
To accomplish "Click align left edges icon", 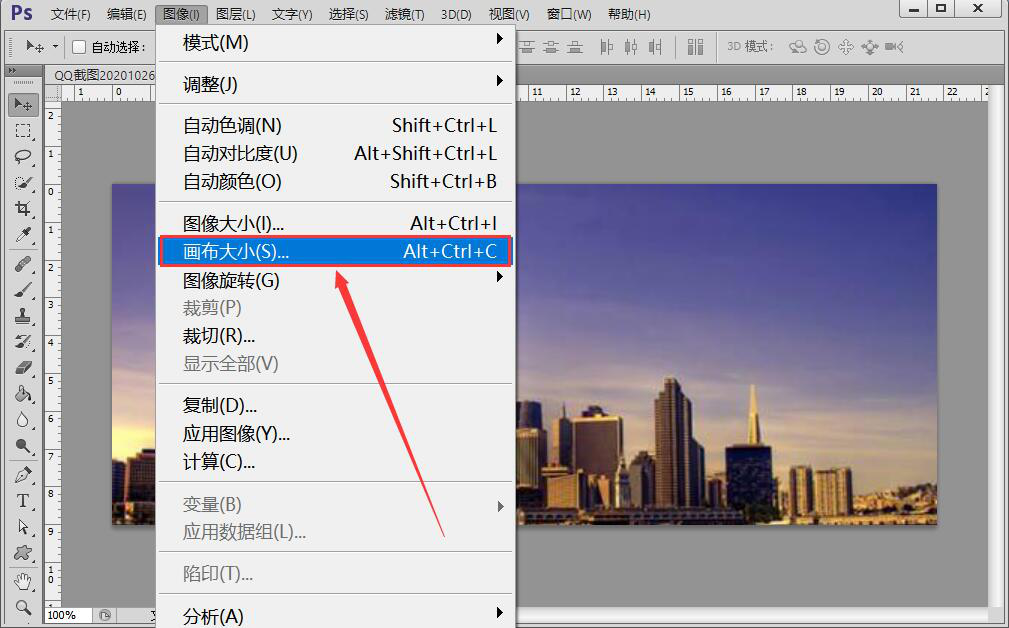I will (606, 46).
